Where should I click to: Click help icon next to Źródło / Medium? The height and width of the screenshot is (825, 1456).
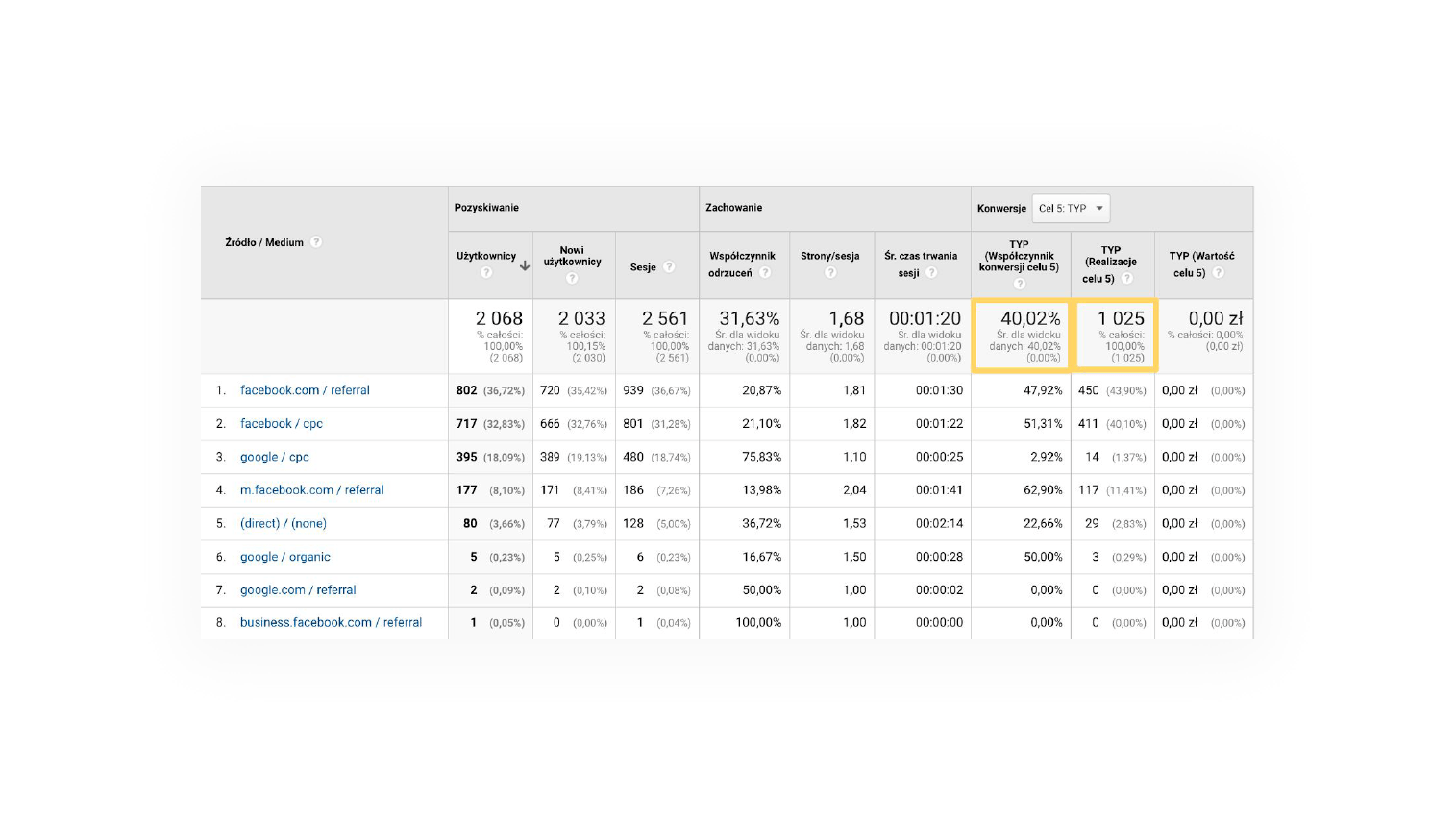coord(316,242)
